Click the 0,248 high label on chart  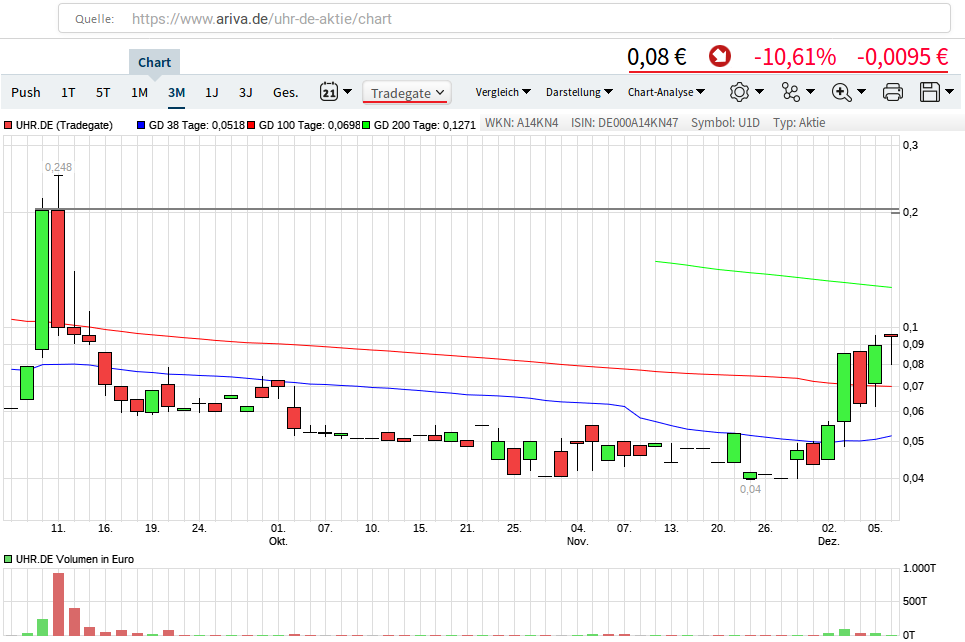[58, 167]
